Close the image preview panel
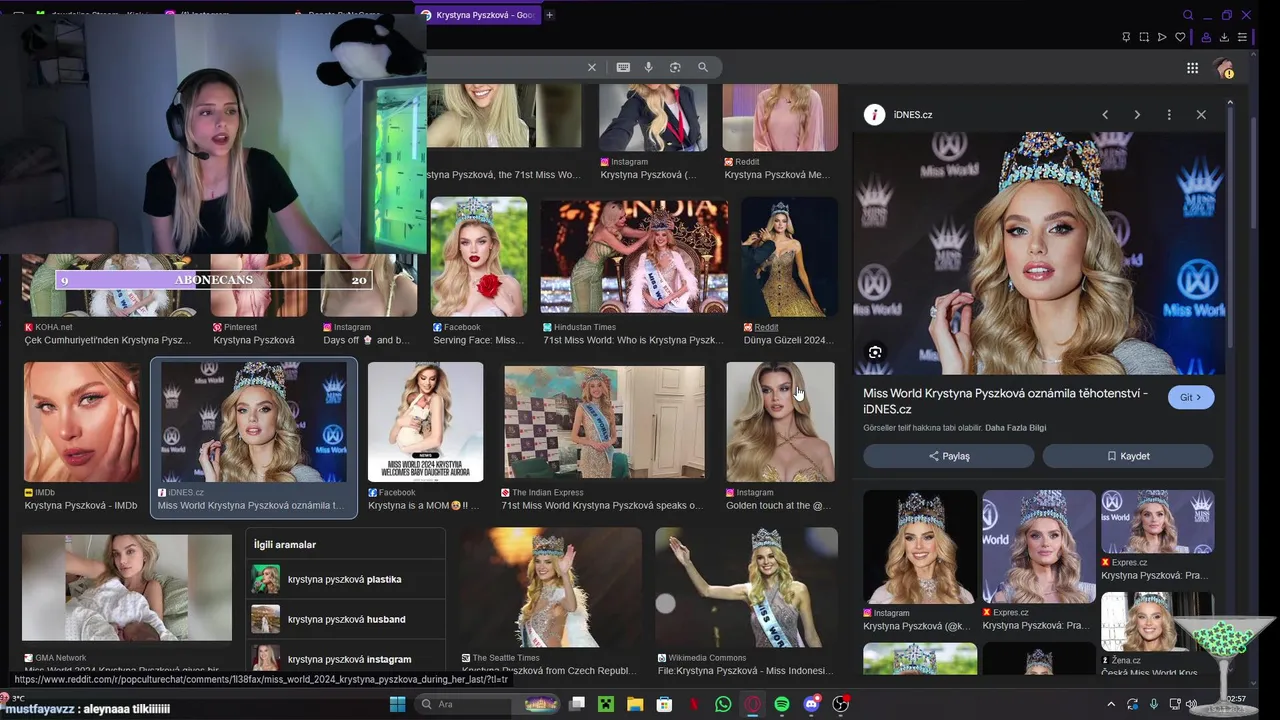 click(1201, 115)
